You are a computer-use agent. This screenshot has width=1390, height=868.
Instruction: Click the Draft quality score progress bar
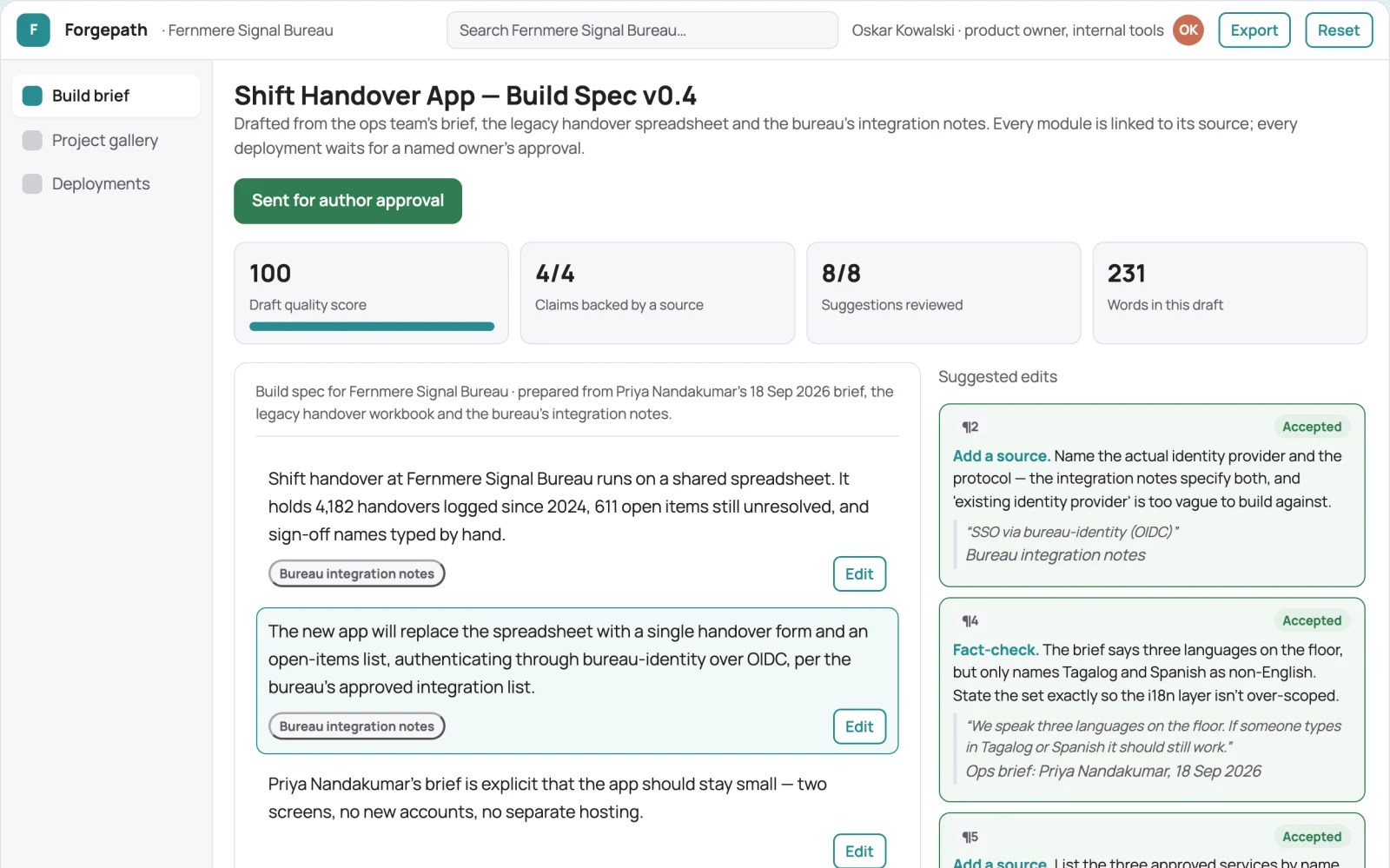click(372, 327)
